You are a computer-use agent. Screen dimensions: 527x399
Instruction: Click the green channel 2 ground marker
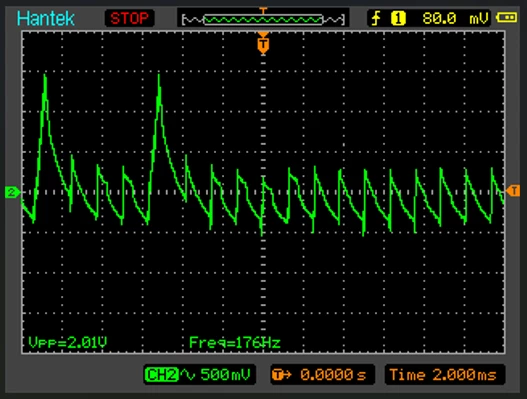12,193
